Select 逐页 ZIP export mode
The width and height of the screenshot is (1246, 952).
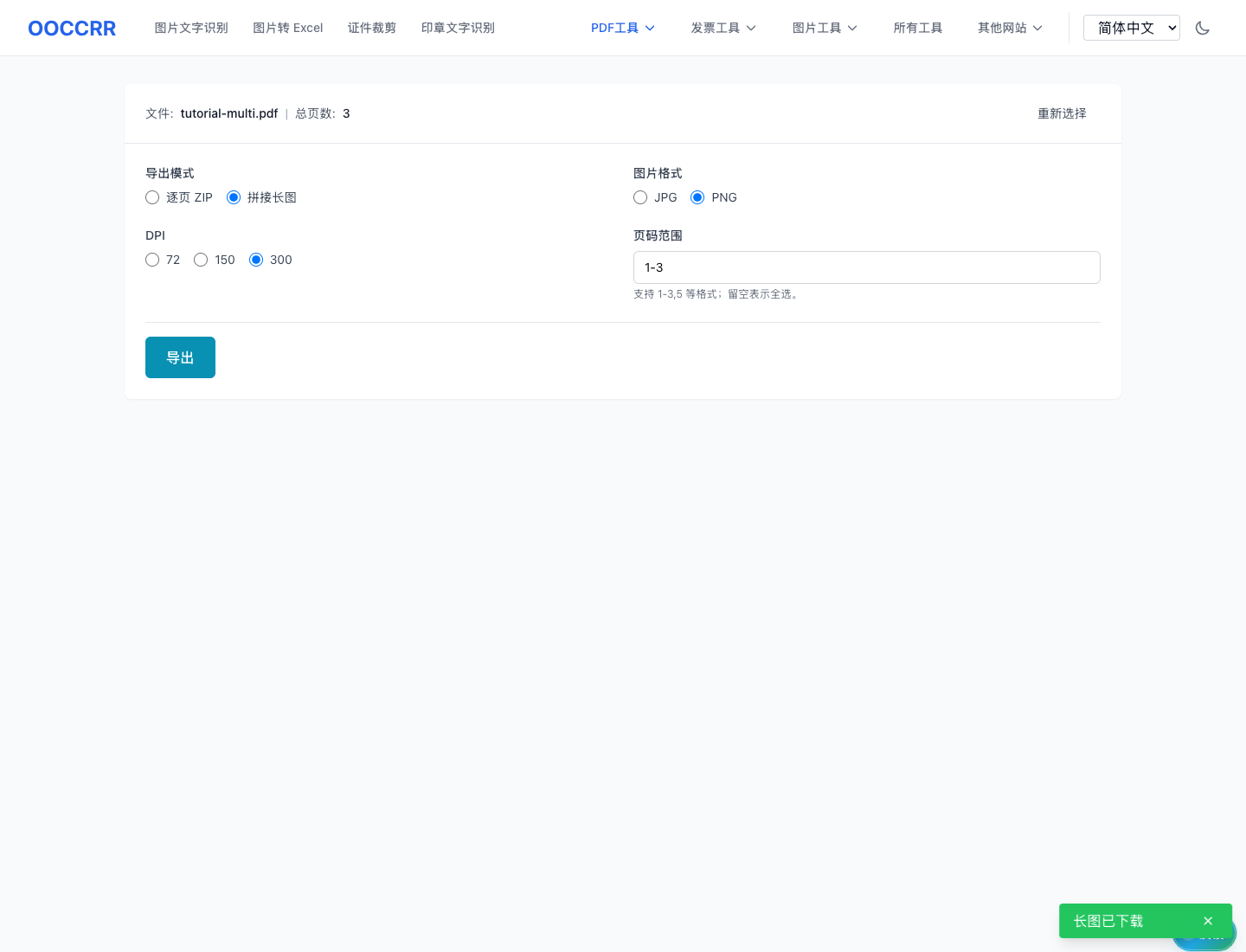point(152,197)
